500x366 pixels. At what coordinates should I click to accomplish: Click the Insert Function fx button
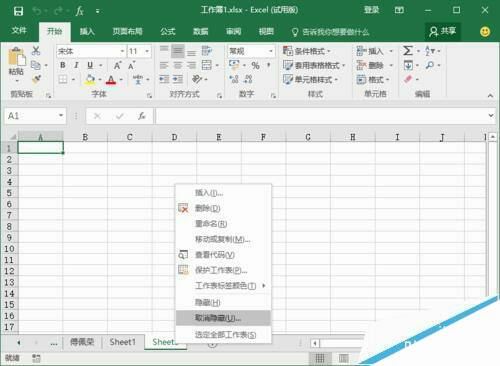click(142, 116)
